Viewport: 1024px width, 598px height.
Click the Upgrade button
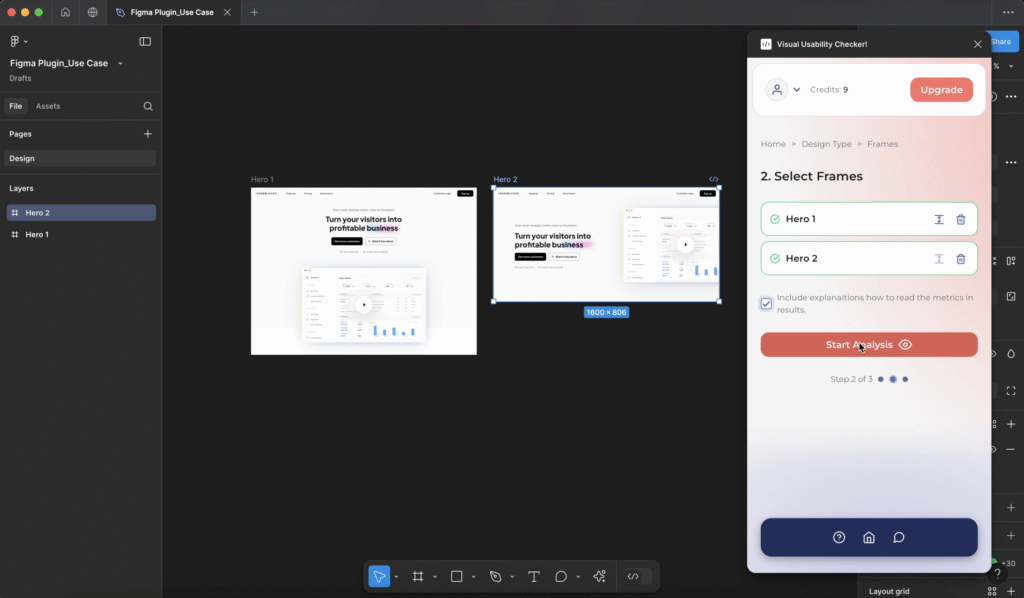coord(941,90)
